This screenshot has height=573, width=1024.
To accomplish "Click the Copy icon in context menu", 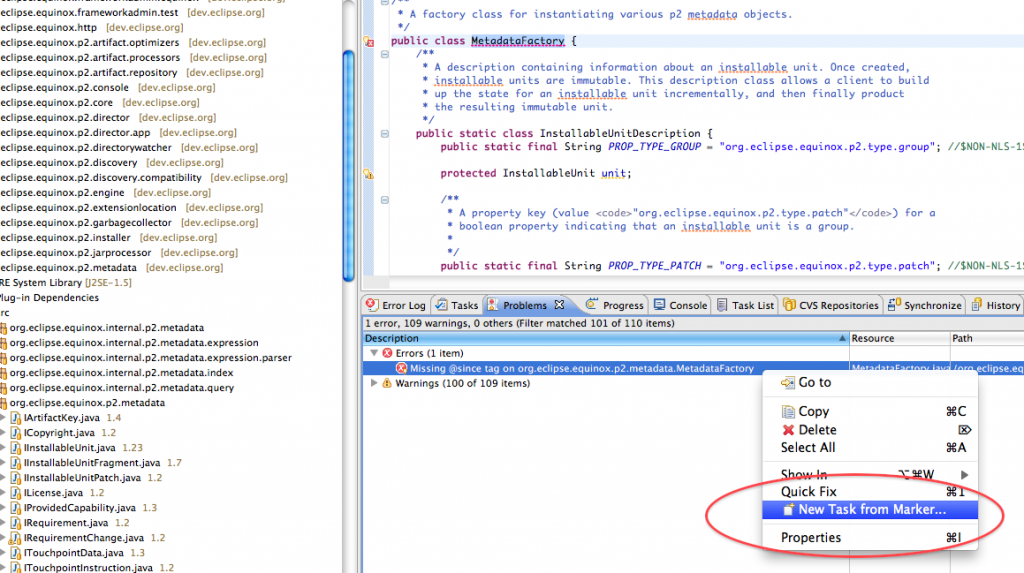I will pyautogui.click(x=788, y=411).
